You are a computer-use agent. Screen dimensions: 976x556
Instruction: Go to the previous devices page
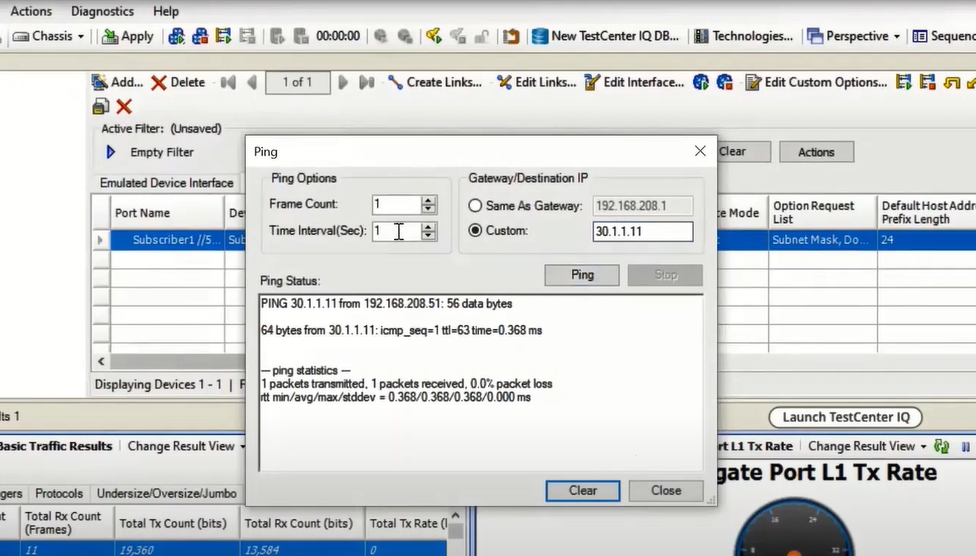pos(251,82)
